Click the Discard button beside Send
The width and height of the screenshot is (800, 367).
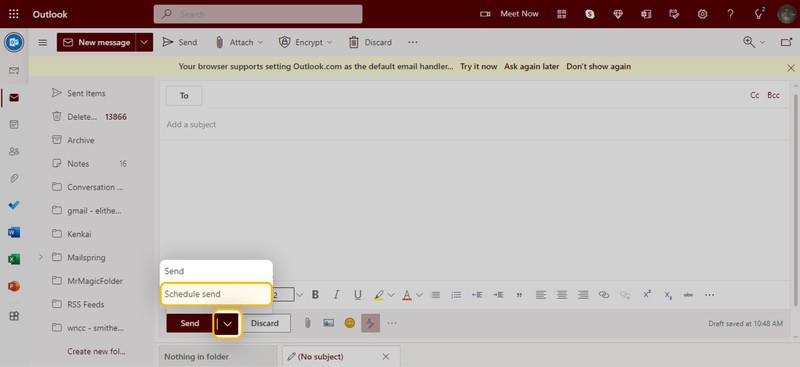(x=265, y=323)
